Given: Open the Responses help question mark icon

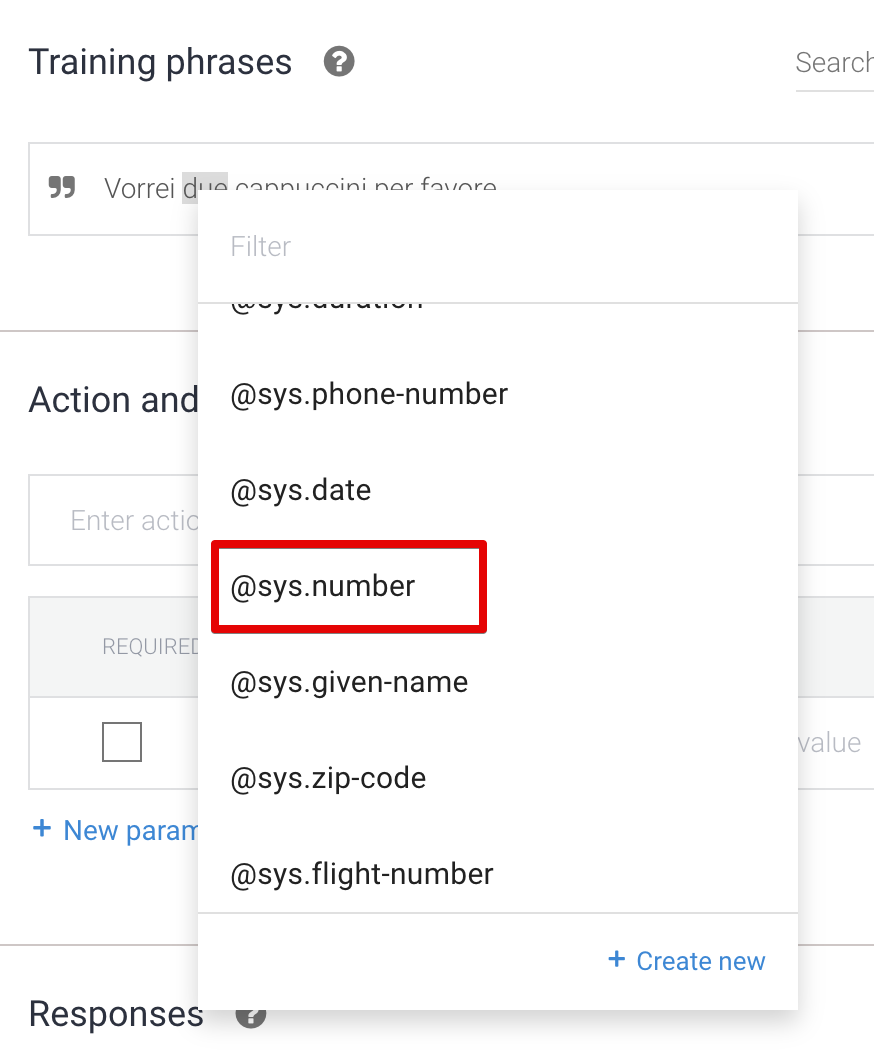Looking at the screenshot, I should point(250,1016).
